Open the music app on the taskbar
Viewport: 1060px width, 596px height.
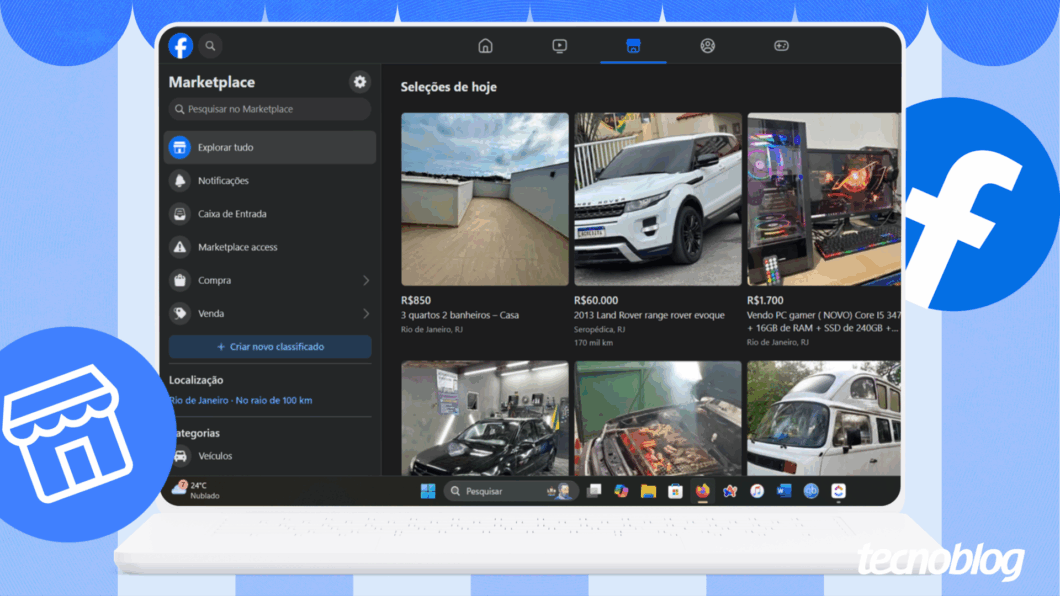756,491
